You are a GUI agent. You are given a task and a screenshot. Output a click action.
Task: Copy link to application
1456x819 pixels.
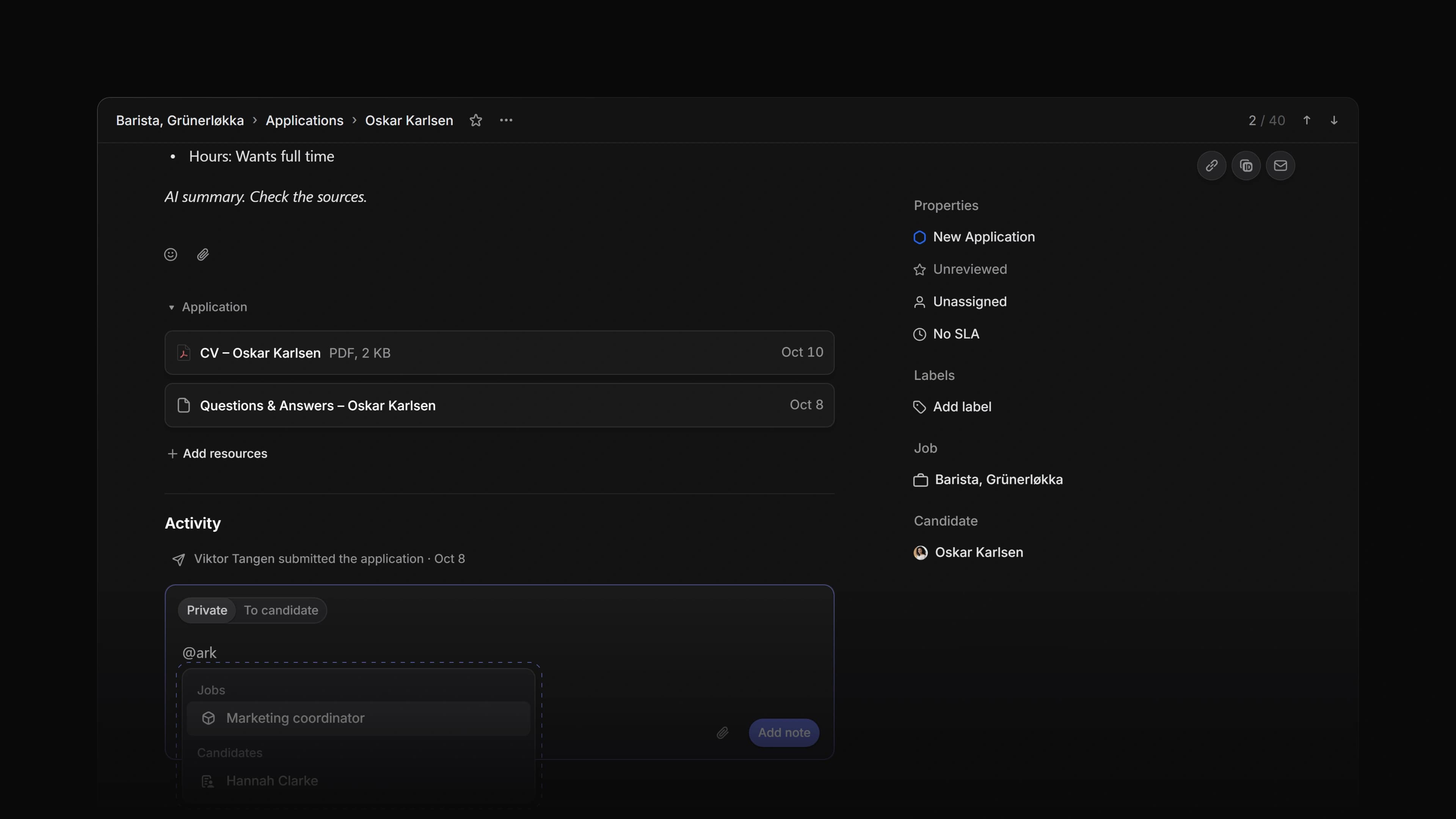(x=1211, y=166)
